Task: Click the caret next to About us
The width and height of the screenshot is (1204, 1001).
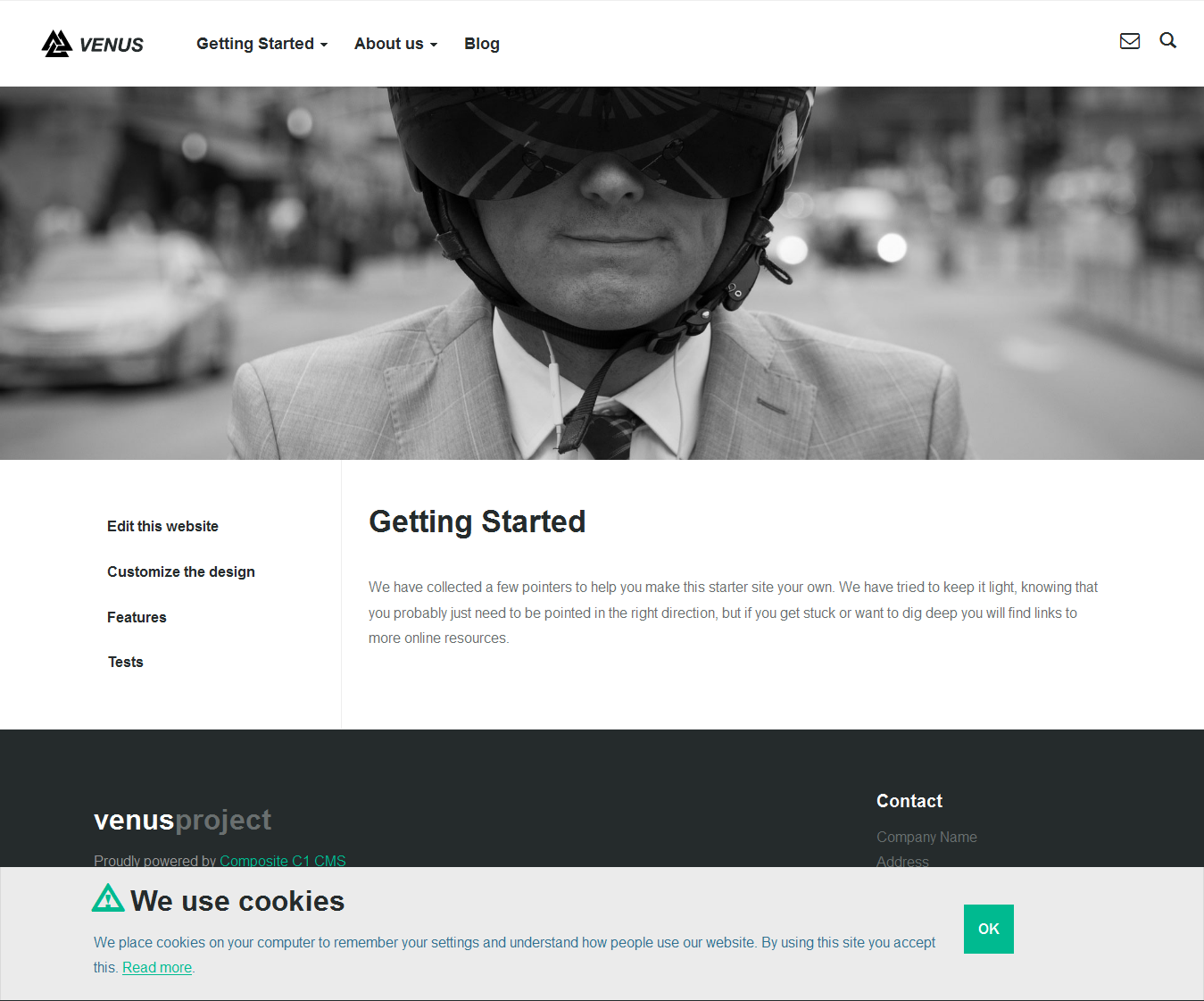Action: [434, 45]
